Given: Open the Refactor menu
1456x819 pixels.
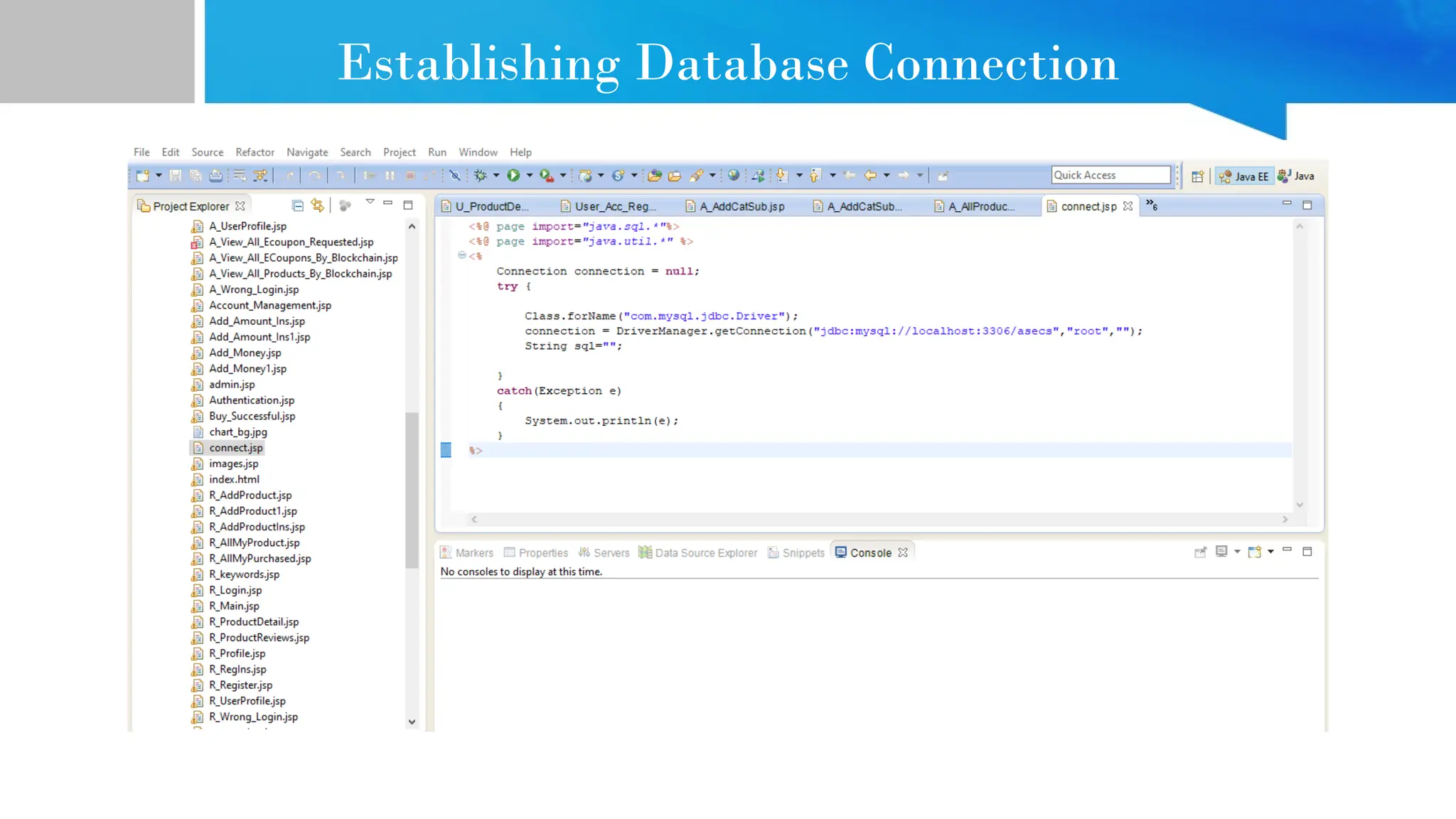Looking at the screenshot, I should tap(255, 152).
